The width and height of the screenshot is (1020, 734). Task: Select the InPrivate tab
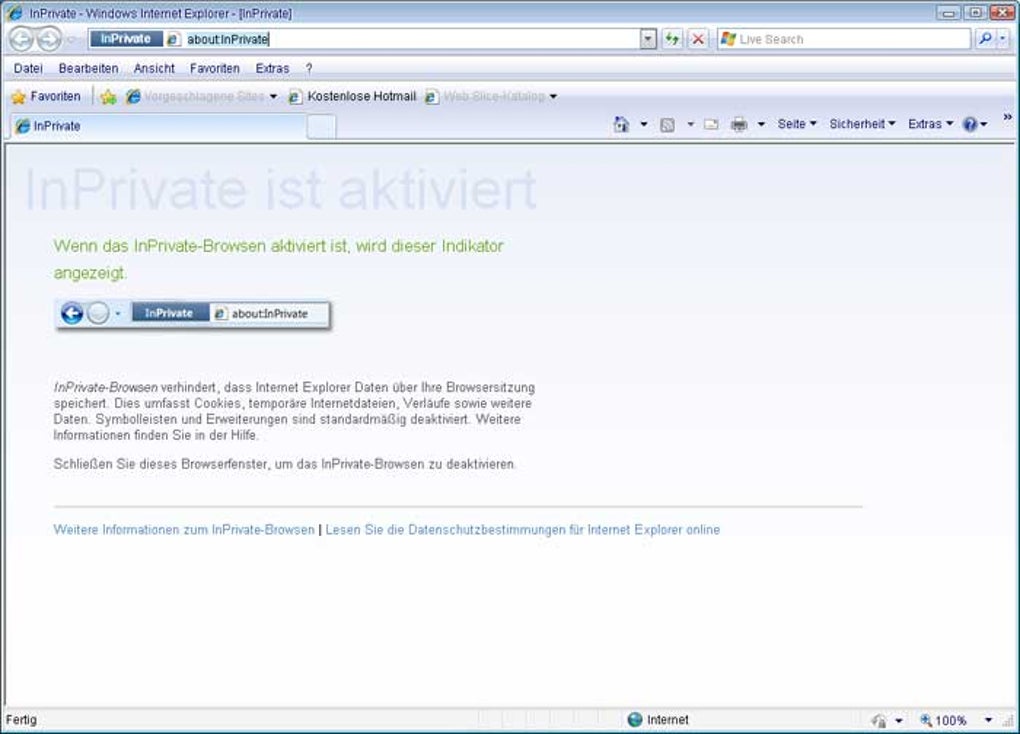click(159, 126)
